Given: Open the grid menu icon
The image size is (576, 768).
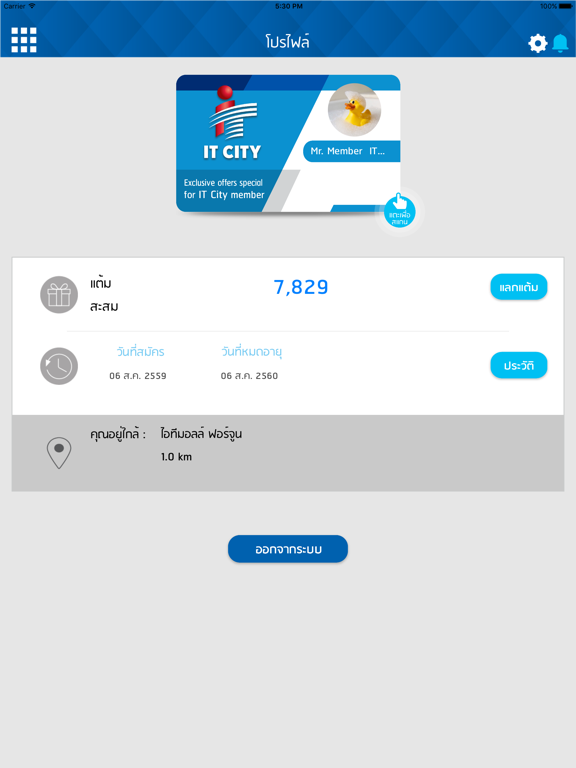Looking at the screenshot, I should pos(24,40).
